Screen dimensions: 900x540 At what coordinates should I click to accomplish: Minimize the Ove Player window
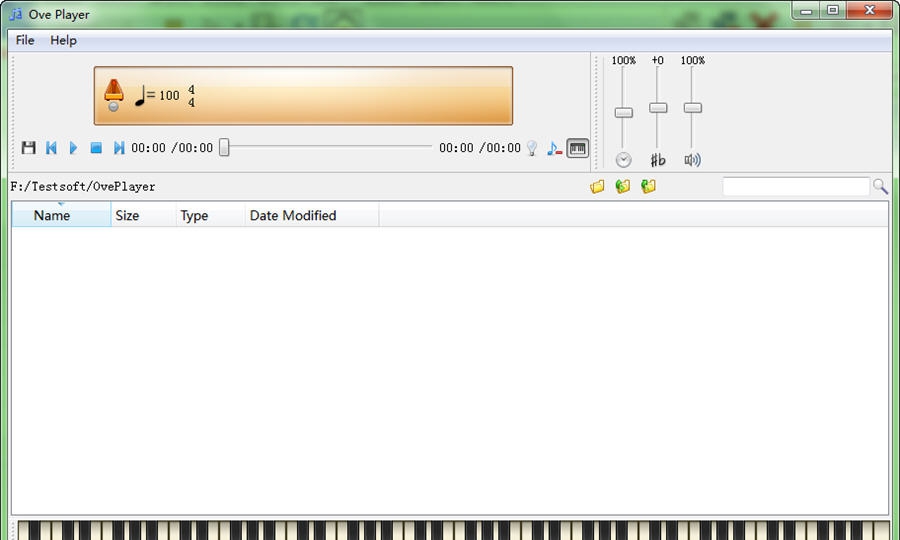tap(806, 10)
